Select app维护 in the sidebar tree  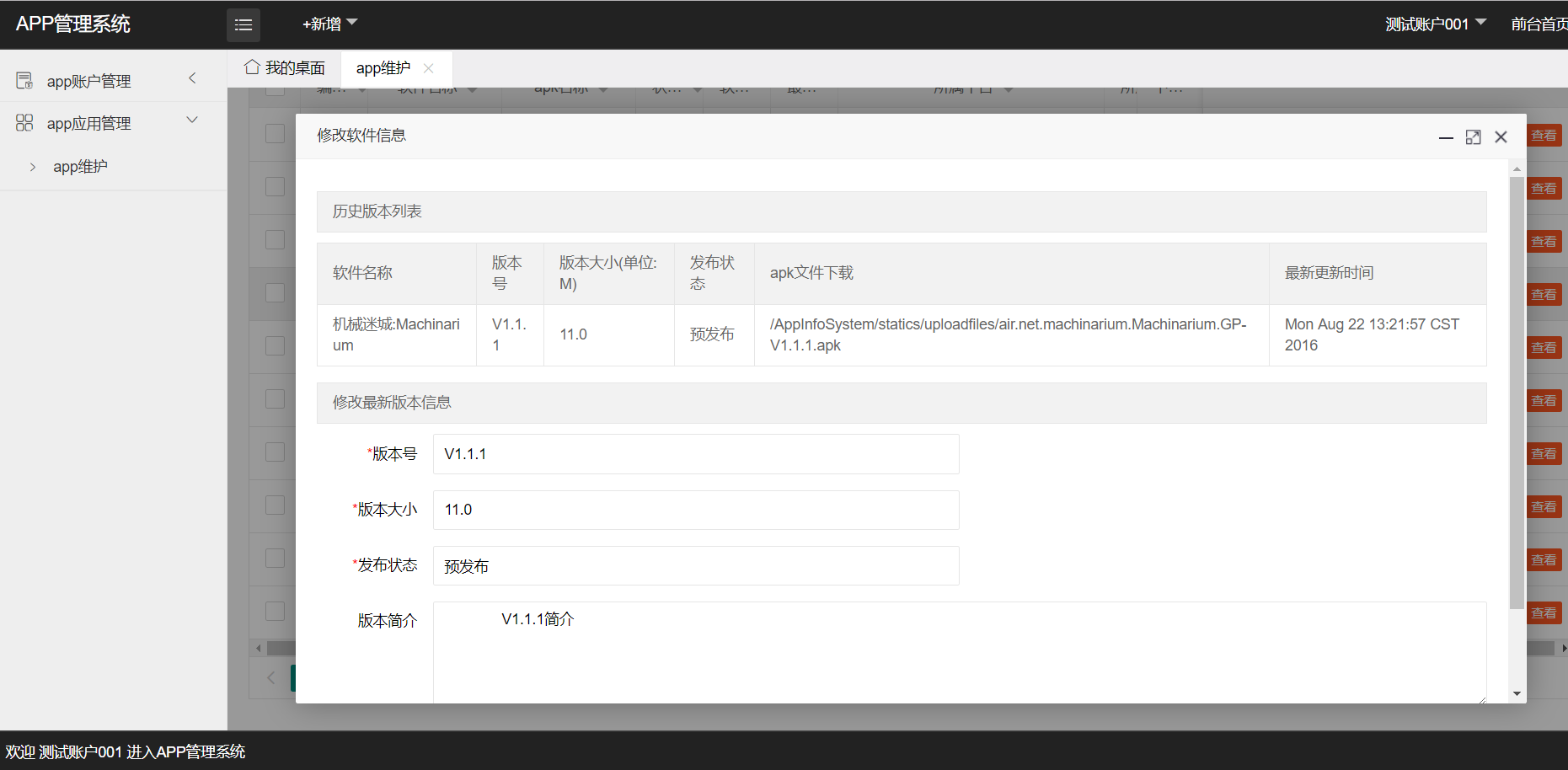click(80, 167)
